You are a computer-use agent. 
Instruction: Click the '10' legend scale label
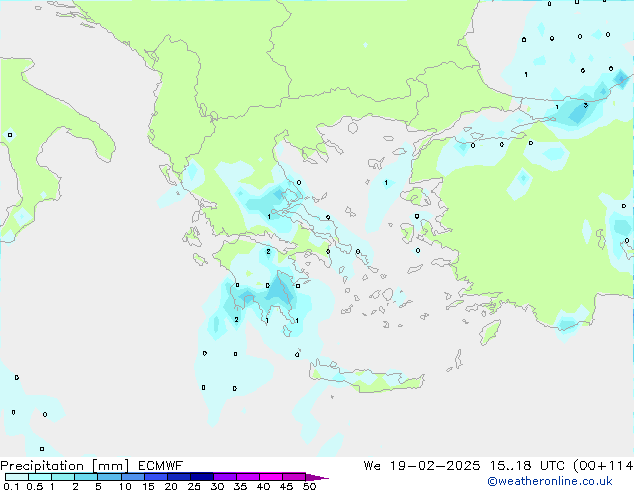(125, 486)
